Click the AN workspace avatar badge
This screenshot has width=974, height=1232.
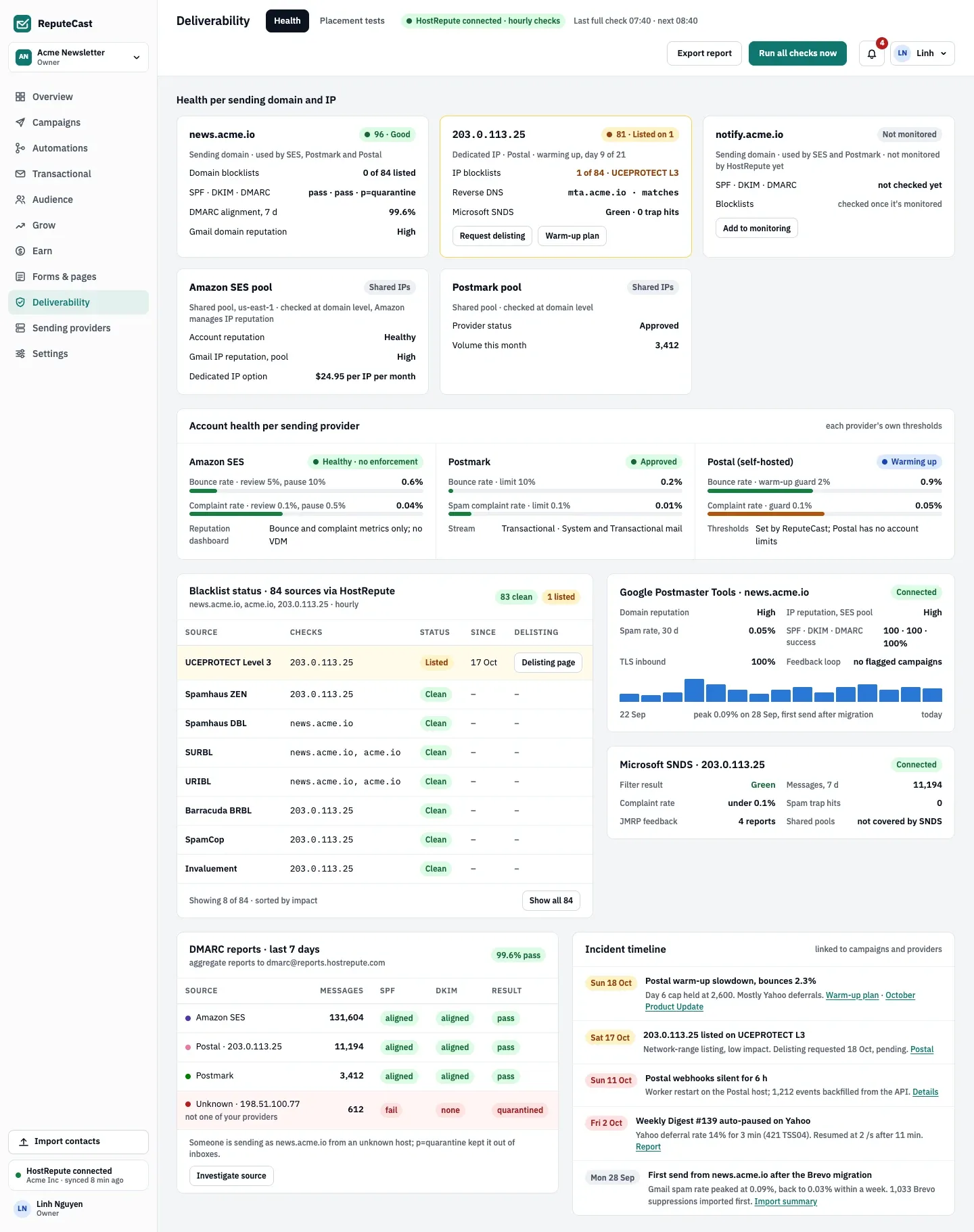tap(24, 57)
